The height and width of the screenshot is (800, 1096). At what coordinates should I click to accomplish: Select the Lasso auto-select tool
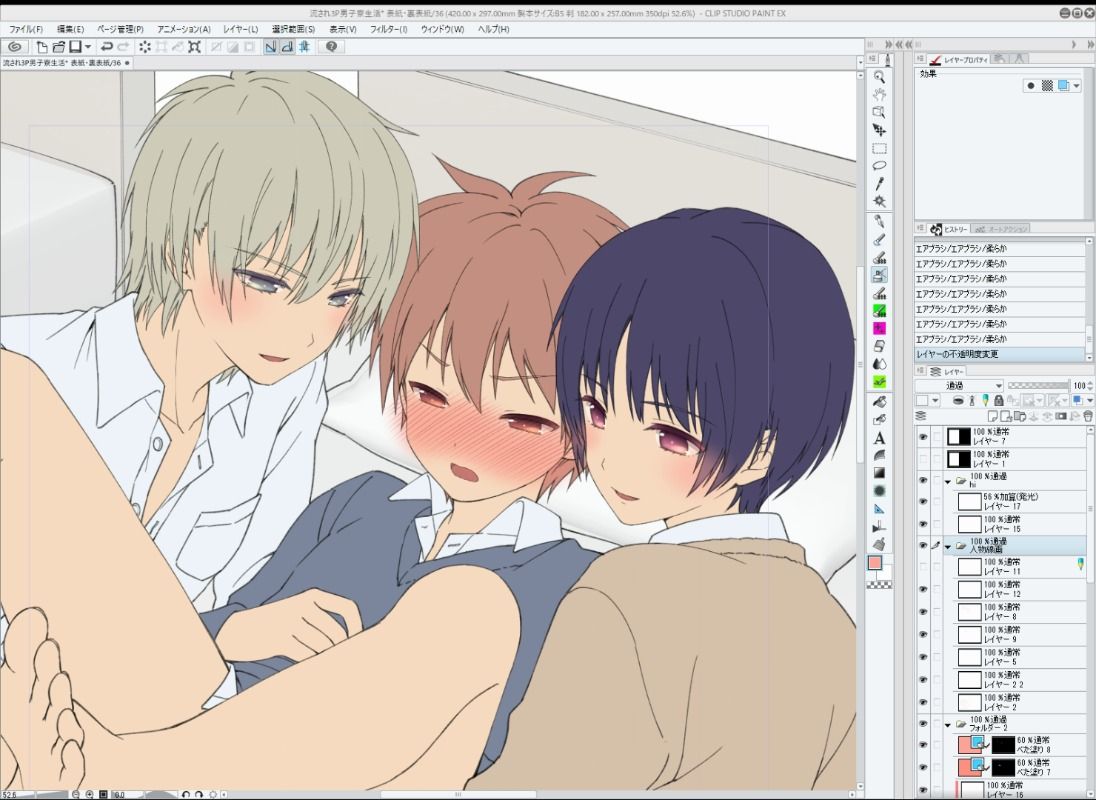879,166
